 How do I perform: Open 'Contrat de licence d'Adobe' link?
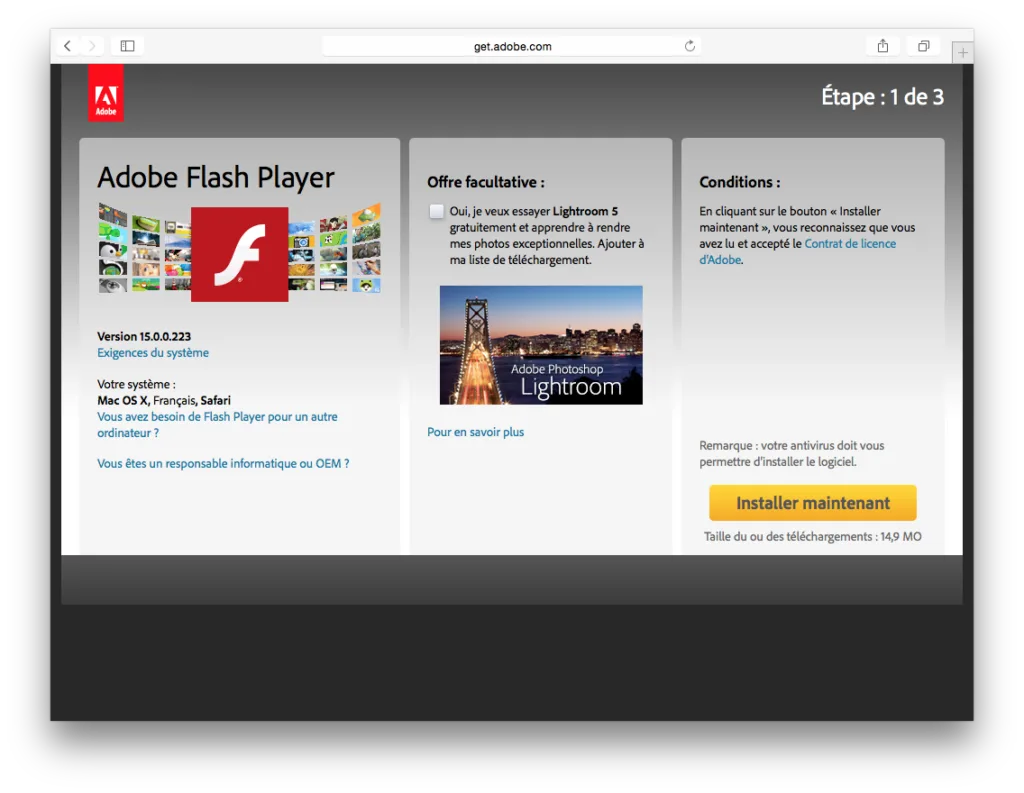pyautogui.click(x=797, y=251)
